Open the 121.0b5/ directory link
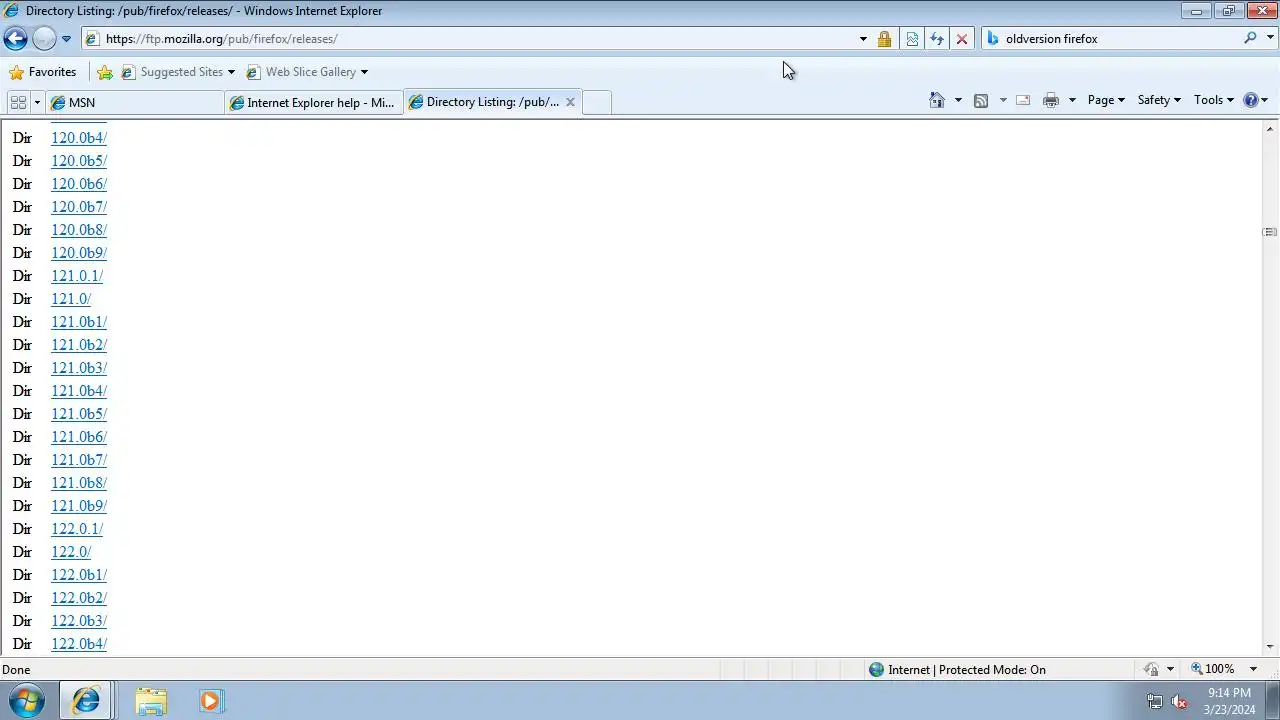Viewport: 1280px width, 720px height. tap(79, 414)
